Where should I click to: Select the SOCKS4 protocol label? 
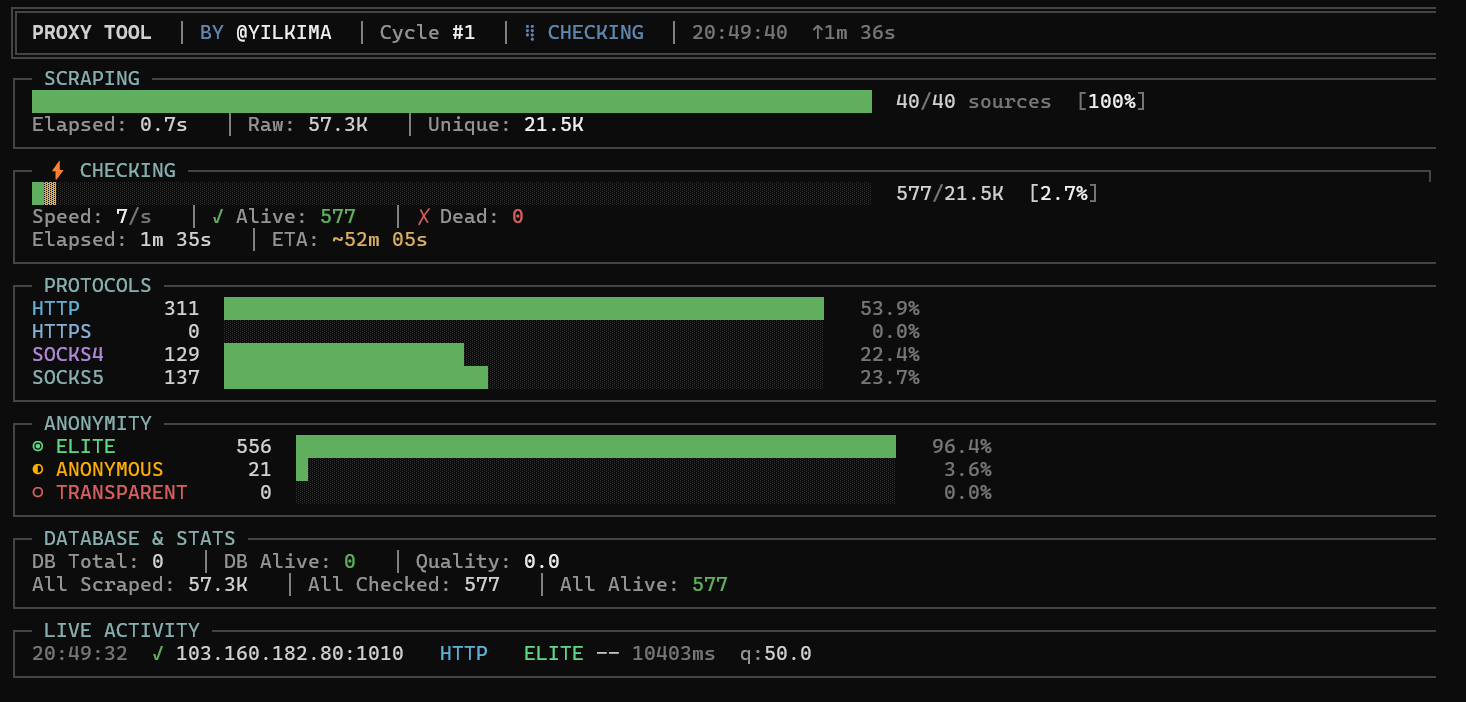tap(68, 355)
